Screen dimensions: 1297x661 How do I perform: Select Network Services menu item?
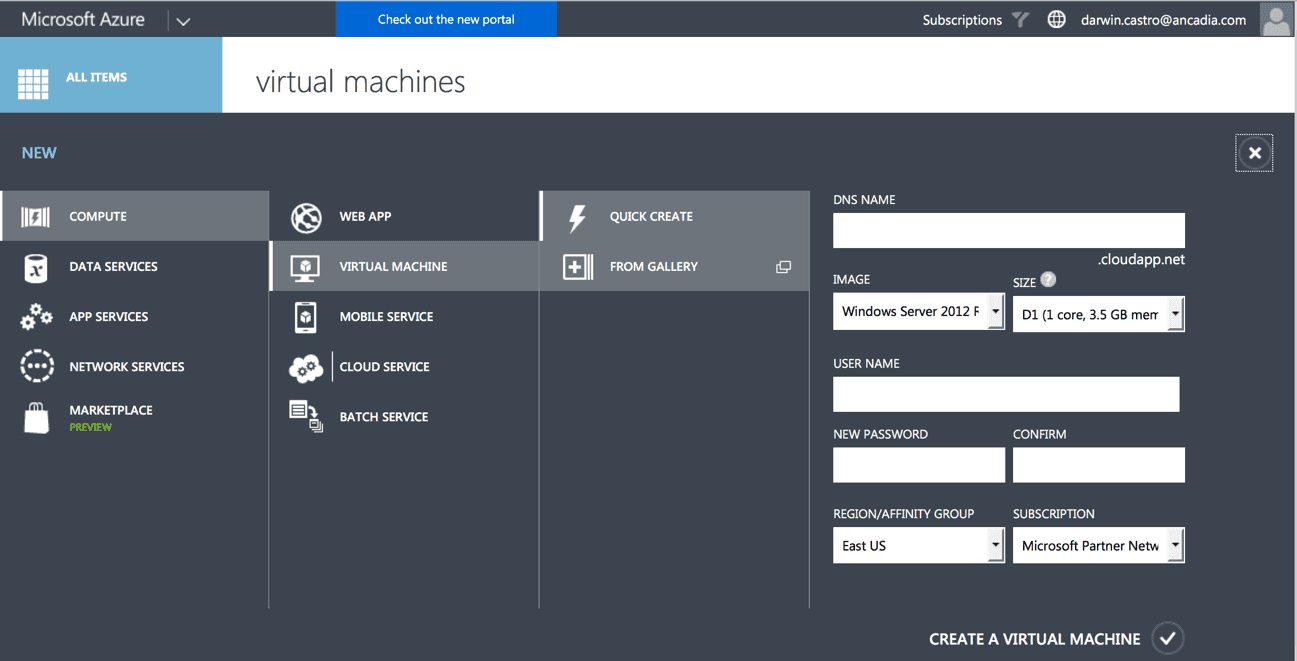135,367
